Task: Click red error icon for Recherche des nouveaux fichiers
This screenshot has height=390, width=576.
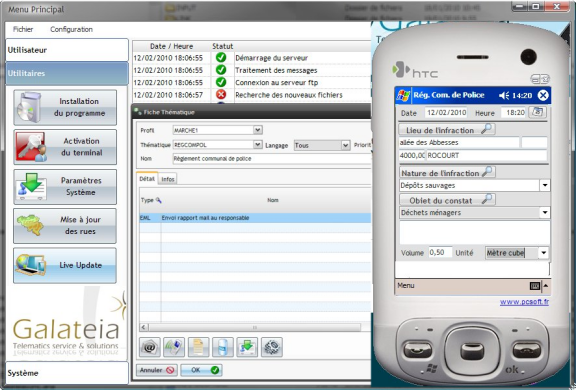Action: click(221, 94)
